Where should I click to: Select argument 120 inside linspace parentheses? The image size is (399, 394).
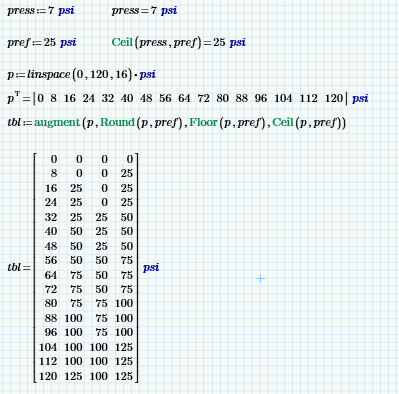click(99, 74)
